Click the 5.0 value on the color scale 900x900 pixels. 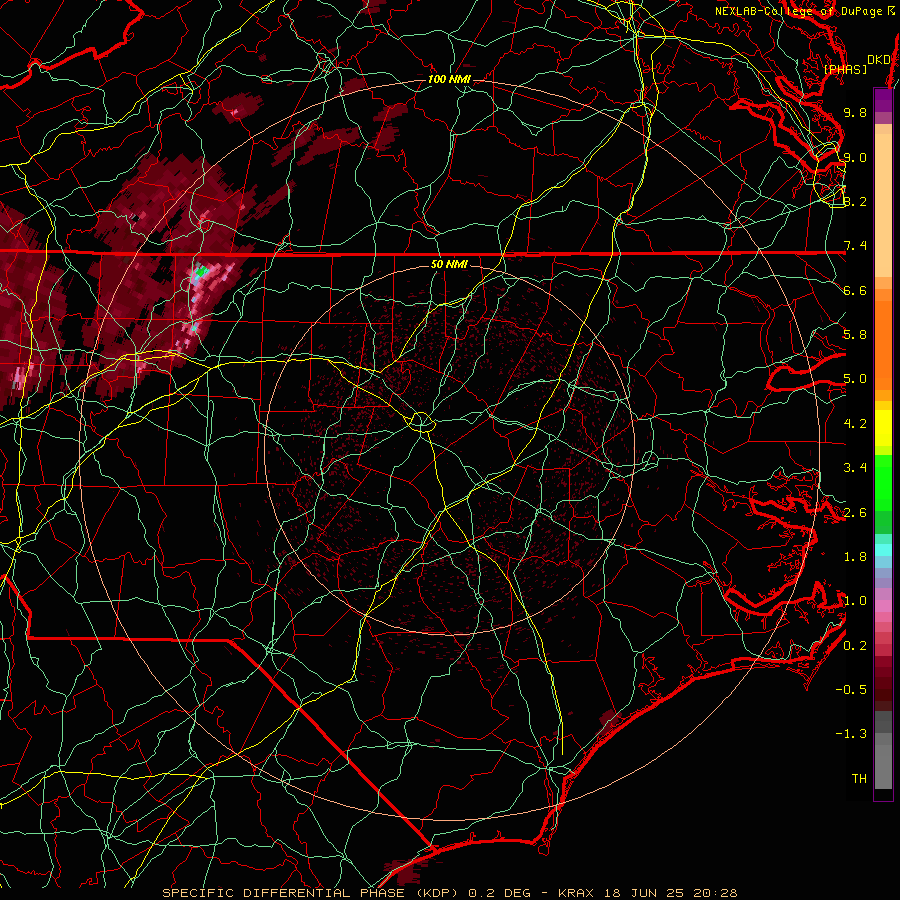point(855,379)
